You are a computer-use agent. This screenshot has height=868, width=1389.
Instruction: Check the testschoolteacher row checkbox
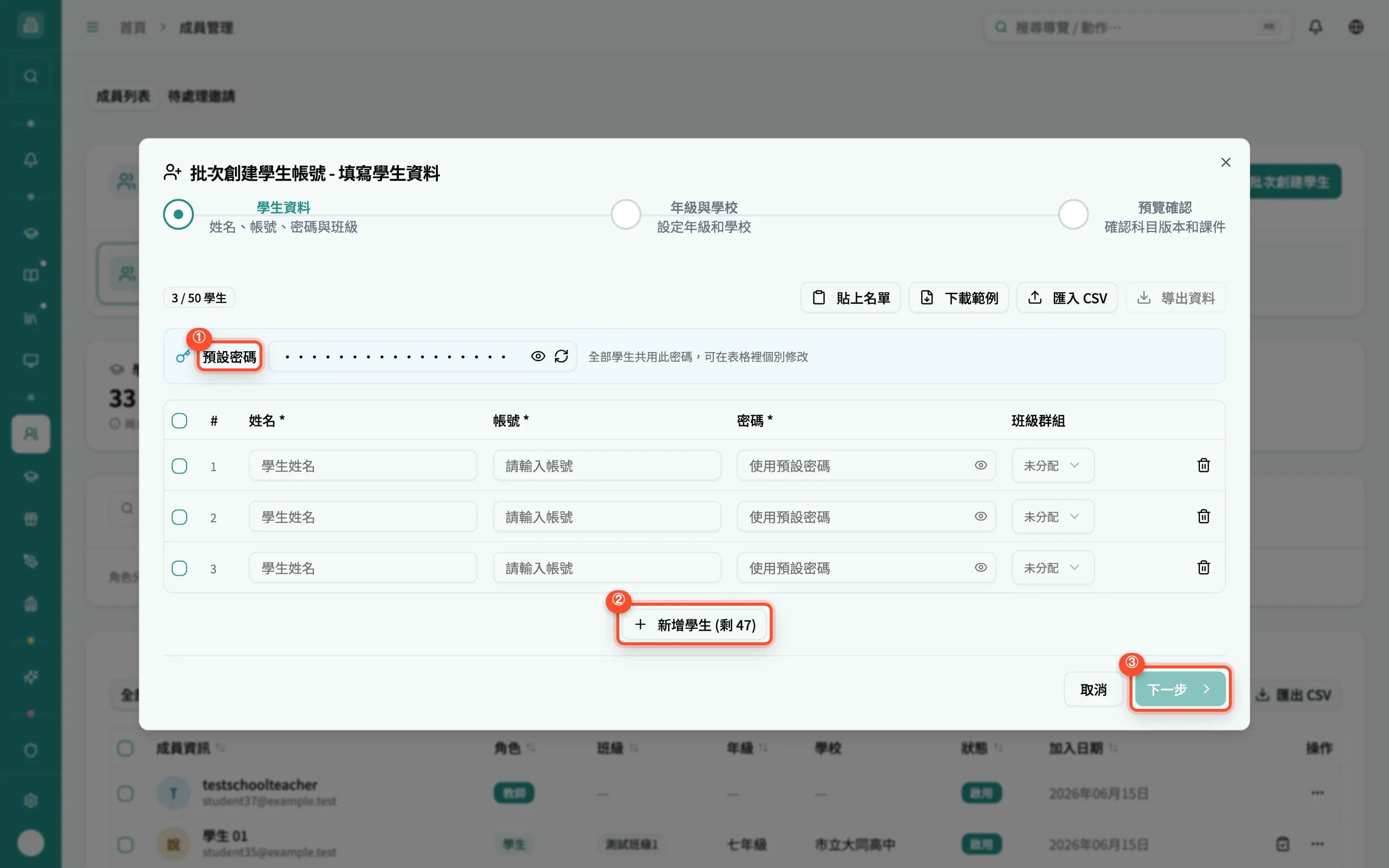[x=125, y=793]
